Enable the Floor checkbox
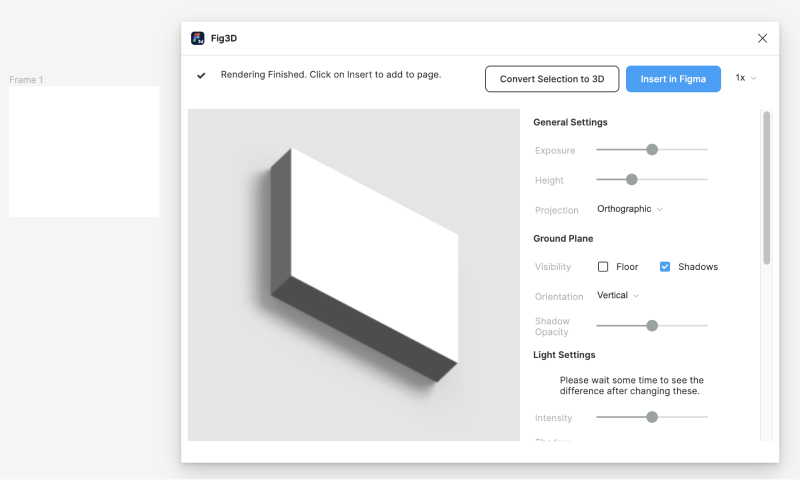The width and height of the screenshot is (800, 480). pos(603,267)
